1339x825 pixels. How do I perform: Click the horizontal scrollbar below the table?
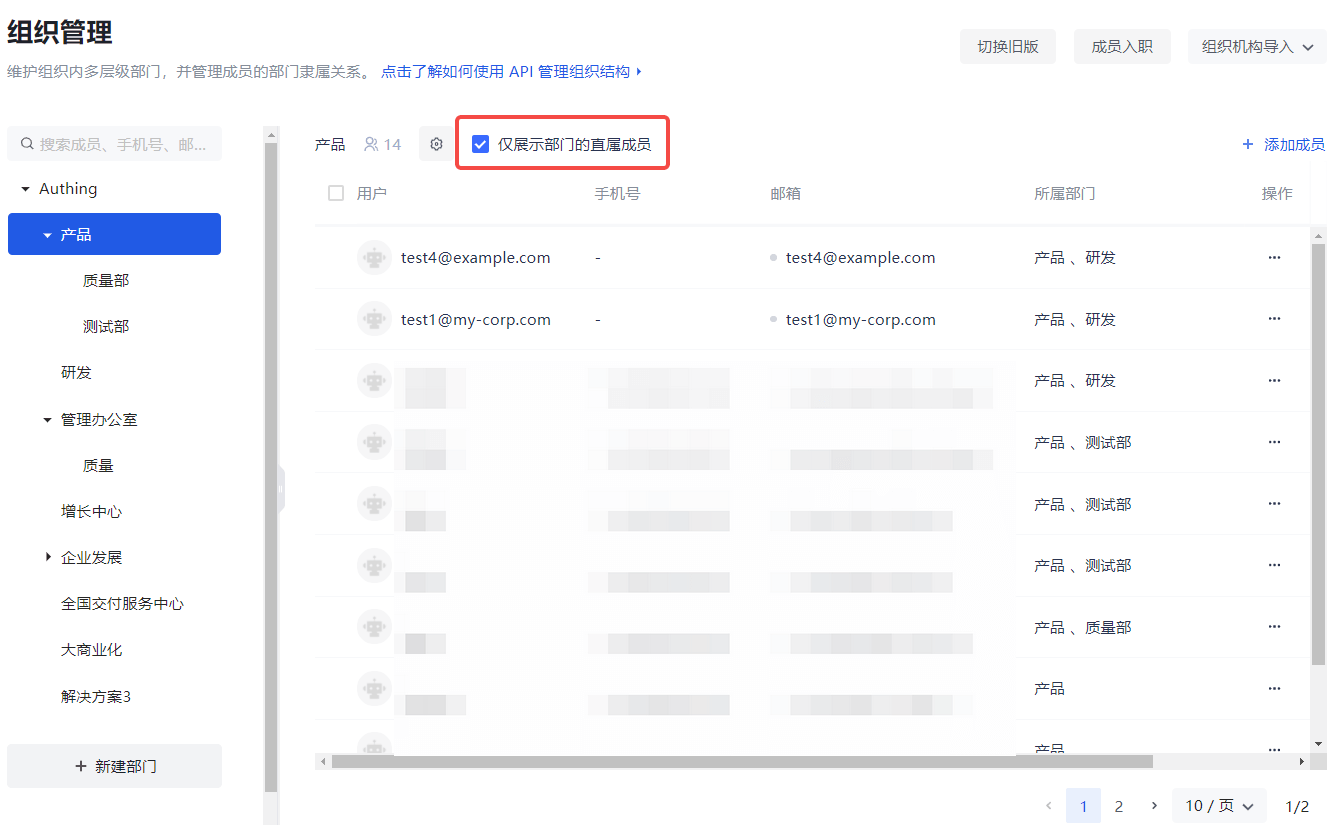[x=740, y=762]
